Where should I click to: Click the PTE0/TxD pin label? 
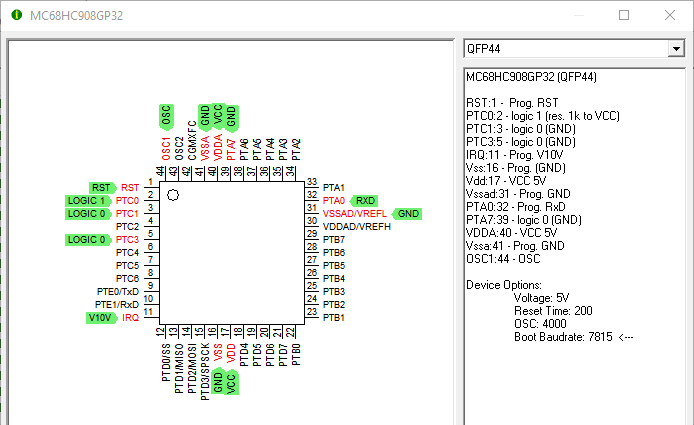click(118, 292)
